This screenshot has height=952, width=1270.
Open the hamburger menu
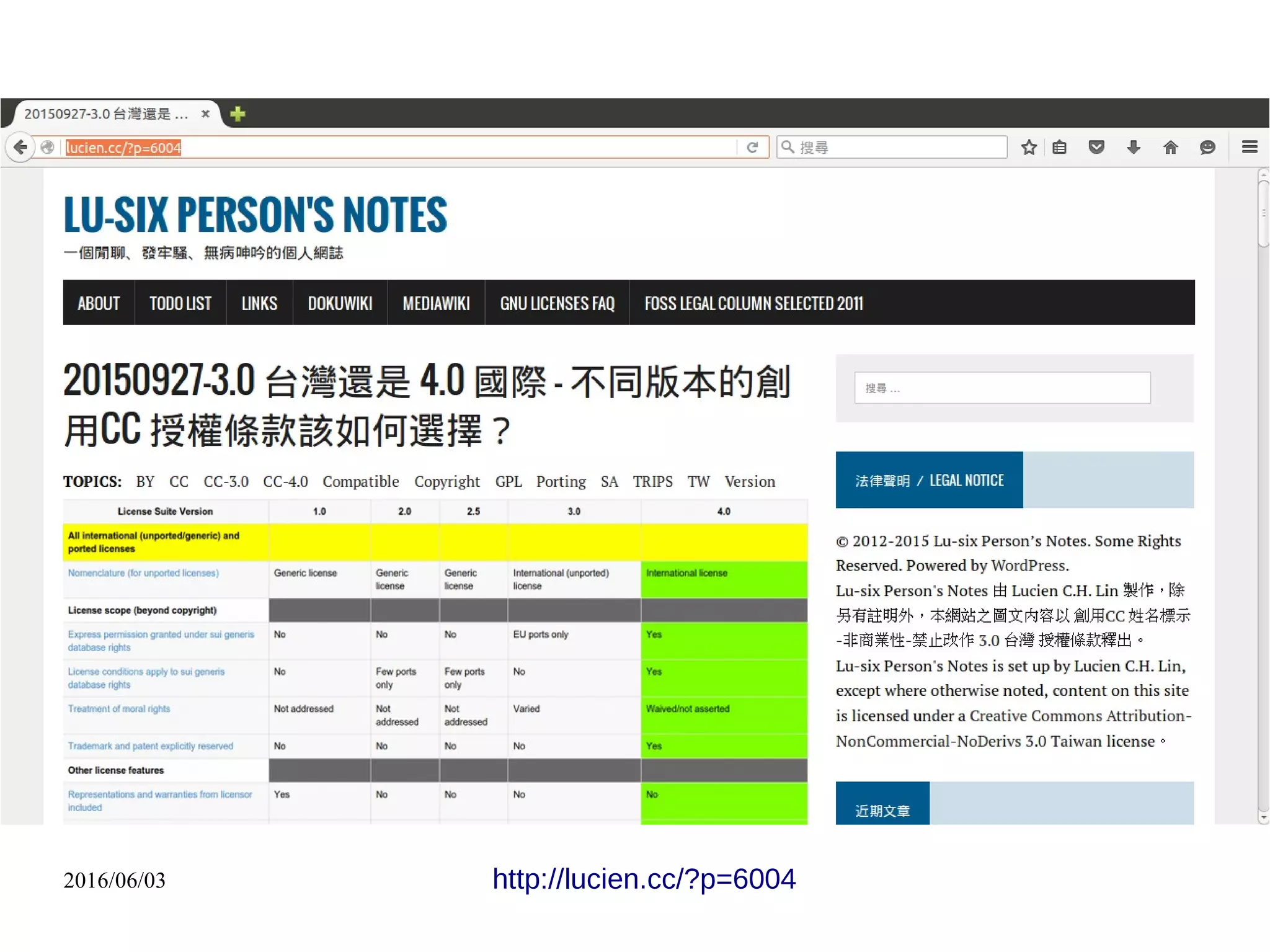(x=1249, y=147)
